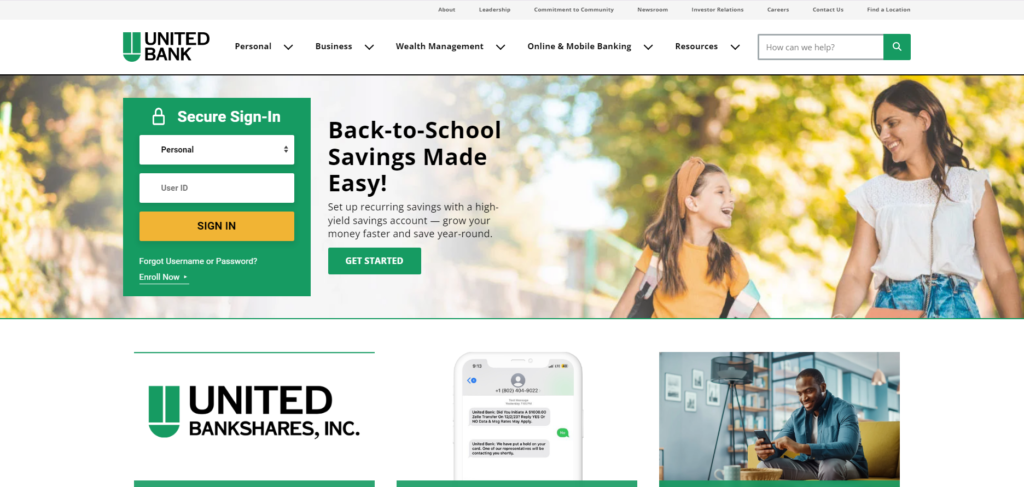Open Find a Location link
Image resolution: width=1024 pixels, height=487 pixels.
pos(889,10)
